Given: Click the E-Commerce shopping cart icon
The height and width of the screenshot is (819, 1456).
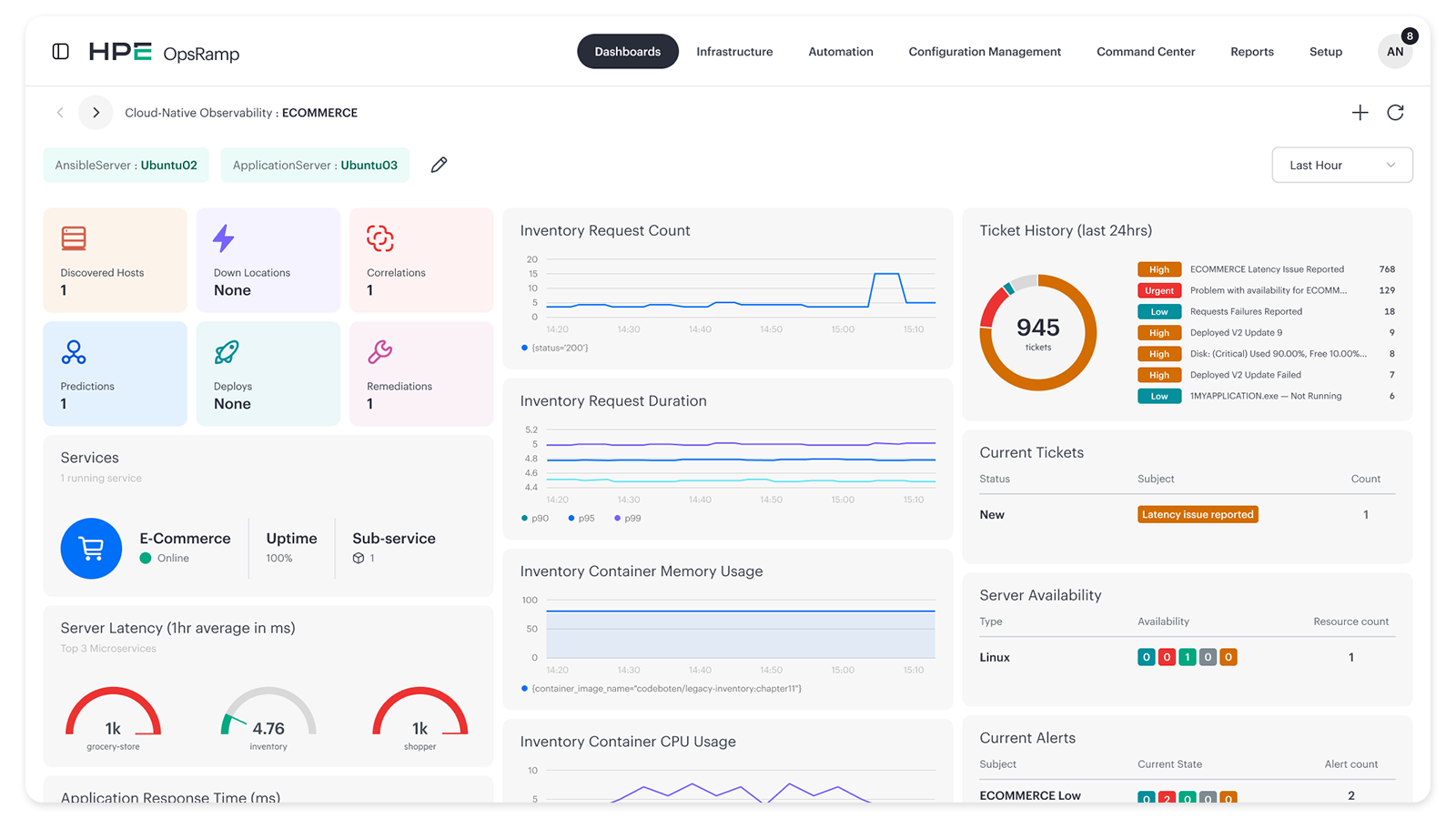Looking at the screenshot, I should [x=91, y=549].
